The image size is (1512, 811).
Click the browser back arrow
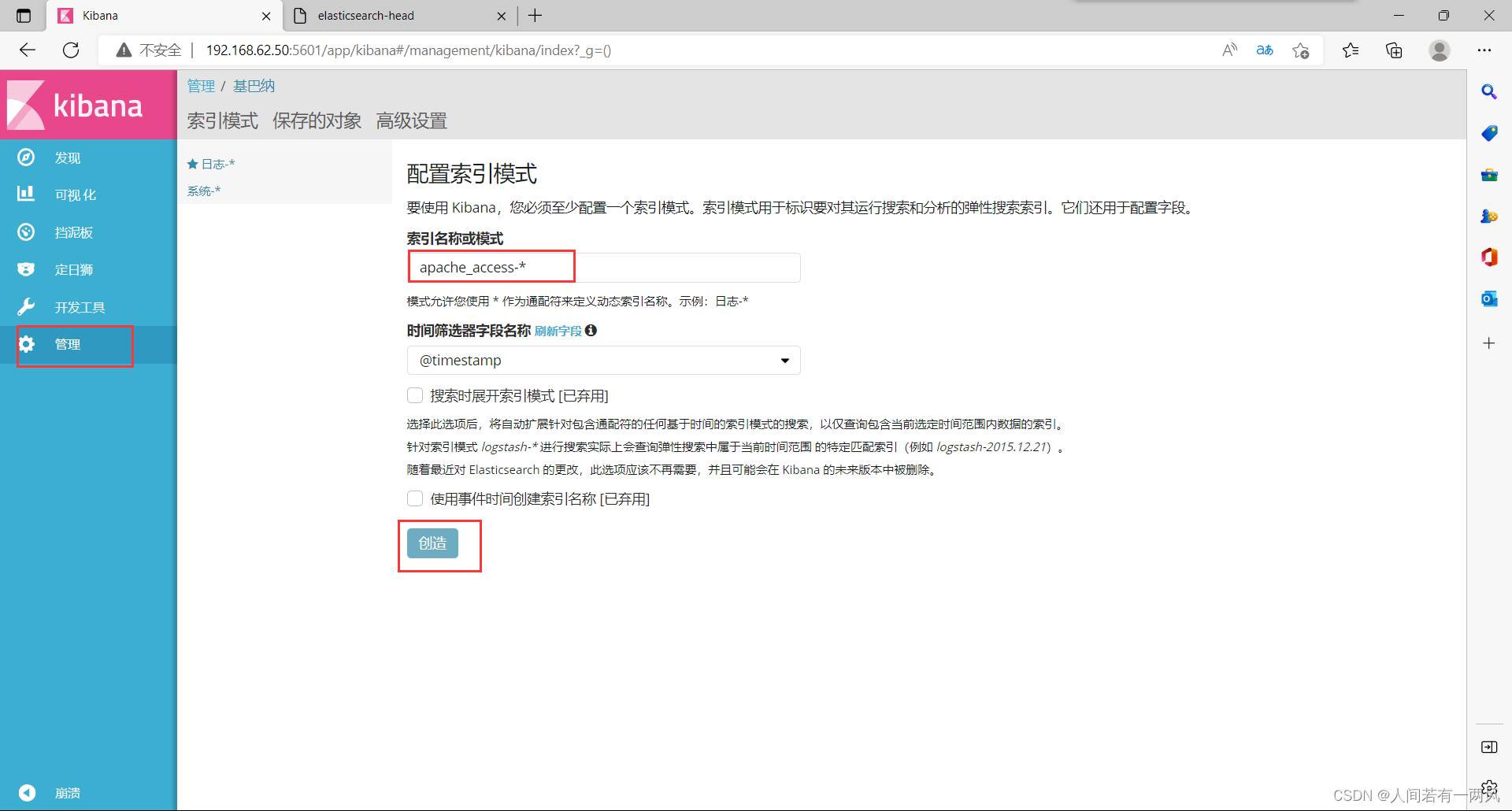[x=28, y=50]
